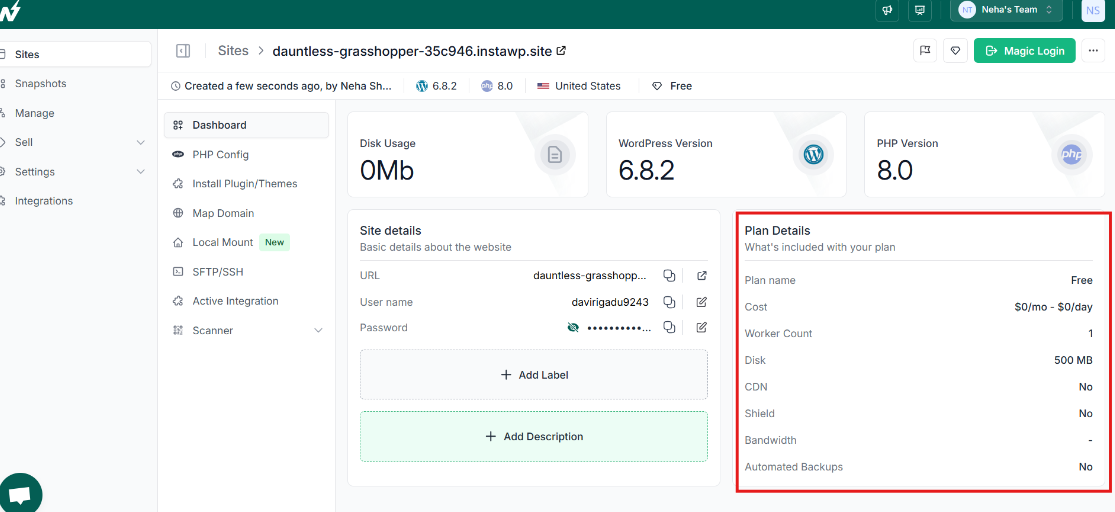1115x512 pixels.
Task: Expand the Scanner submenu chevron
Action: tap(318, 331)
